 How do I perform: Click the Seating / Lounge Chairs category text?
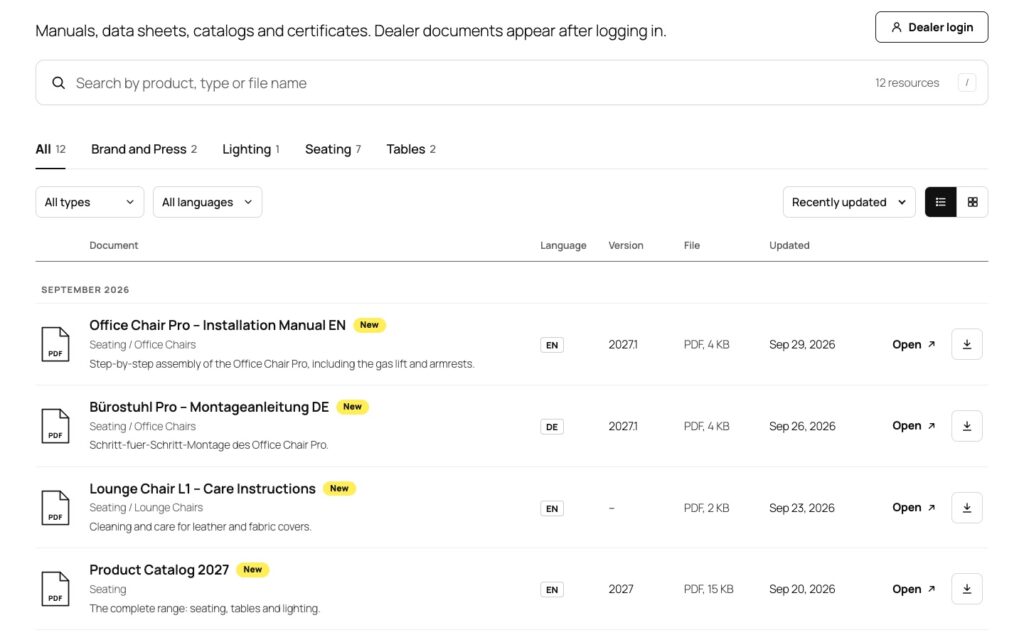click(x=146, y=507)
